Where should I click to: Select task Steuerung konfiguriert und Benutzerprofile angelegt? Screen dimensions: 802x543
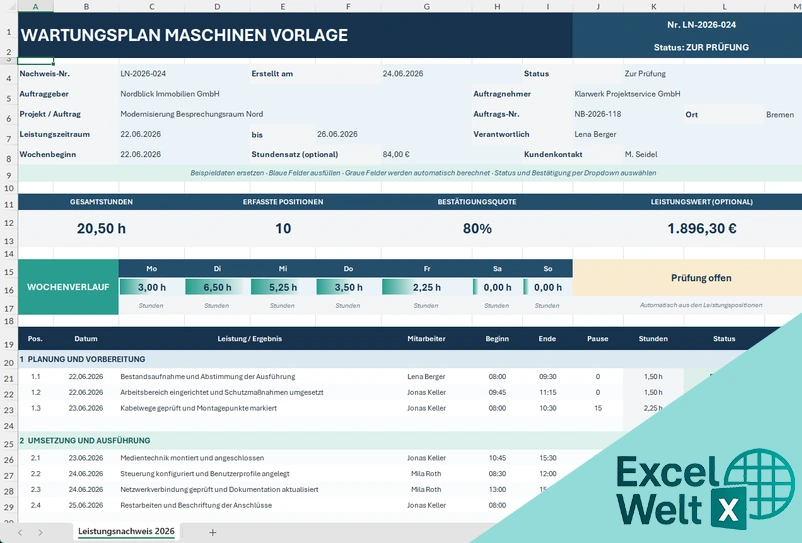(x=205, y=474)
